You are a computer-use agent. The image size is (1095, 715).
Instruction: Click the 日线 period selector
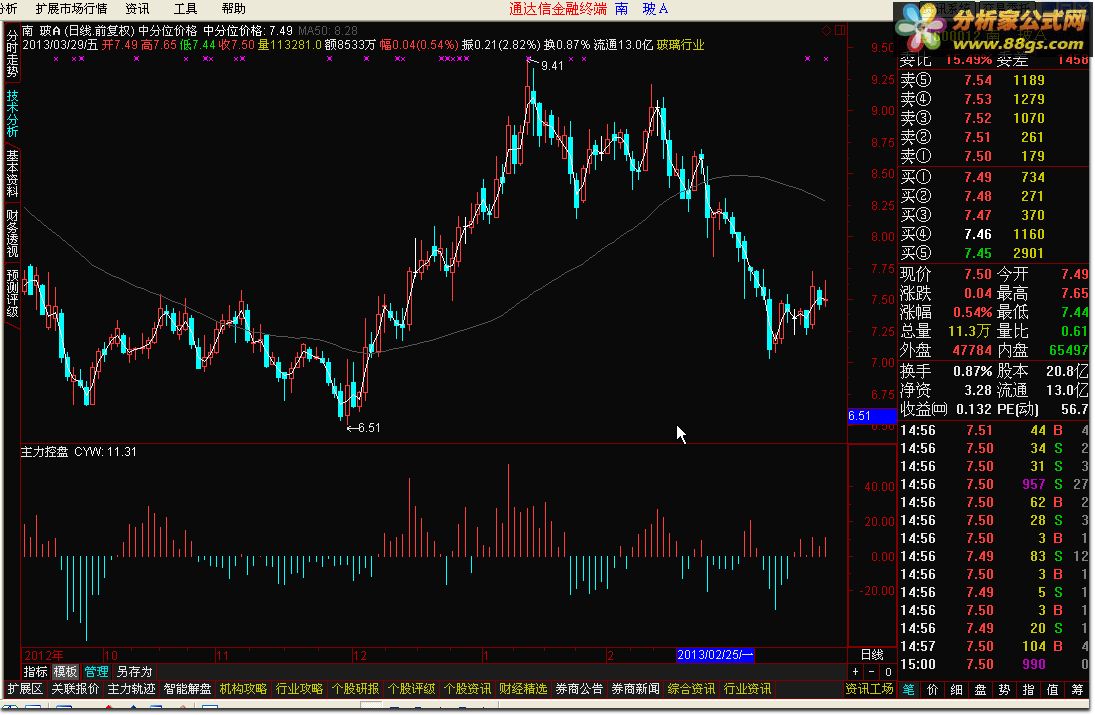pyautogui.click(x=872, y=655)
